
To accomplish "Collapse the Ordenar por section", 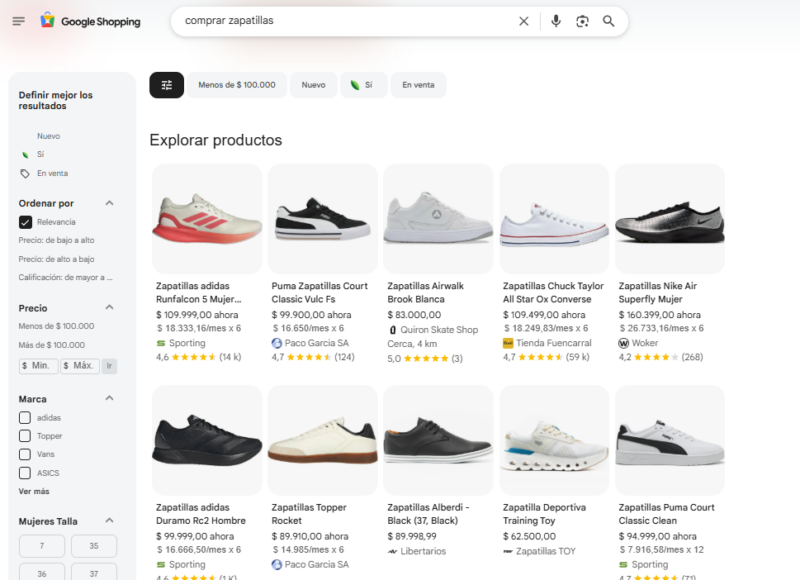I will click(x=109, y=204).
